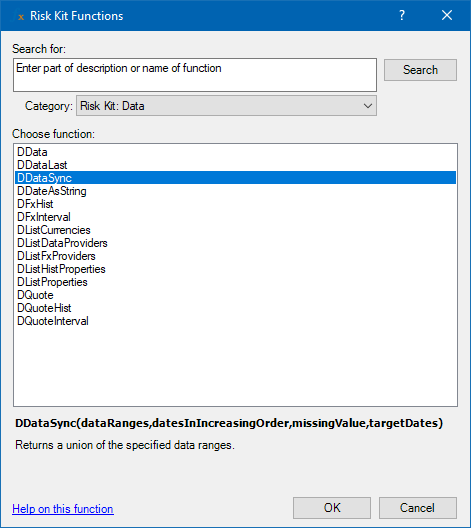The height and width of the screenshot is (528, 471).
Task: Select the highlighted DDataSync function
Action: (x=235, y=178)
